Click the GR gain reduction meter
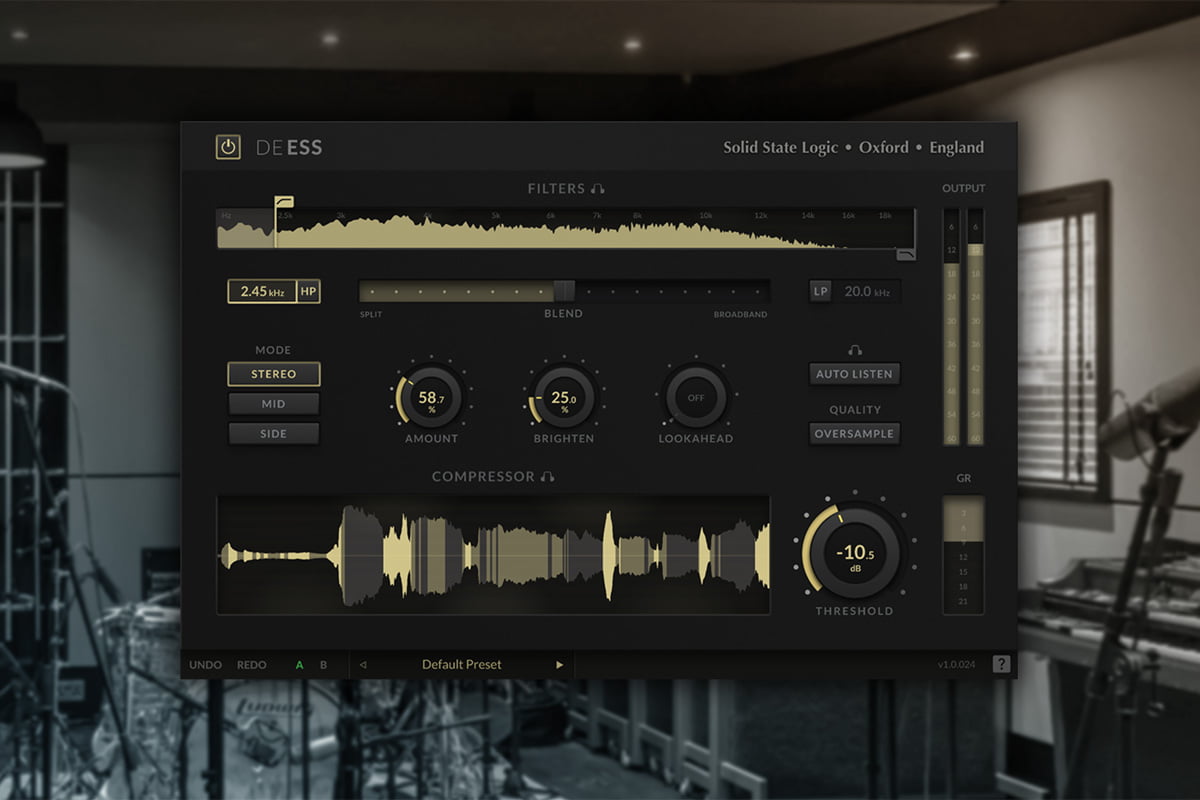 pyautogui.click(x=964, y=555)
